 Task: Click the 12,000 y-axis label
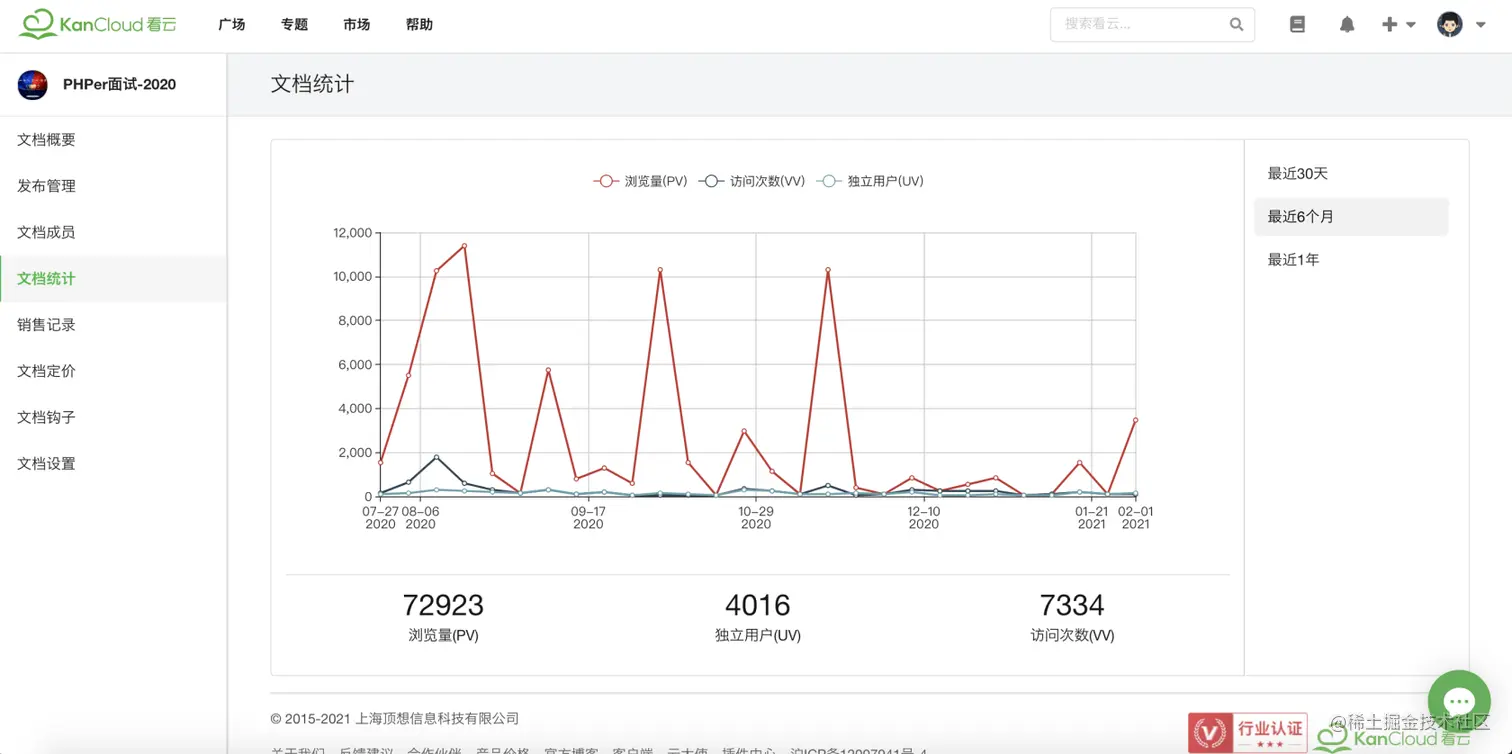(x=352, y=233)
